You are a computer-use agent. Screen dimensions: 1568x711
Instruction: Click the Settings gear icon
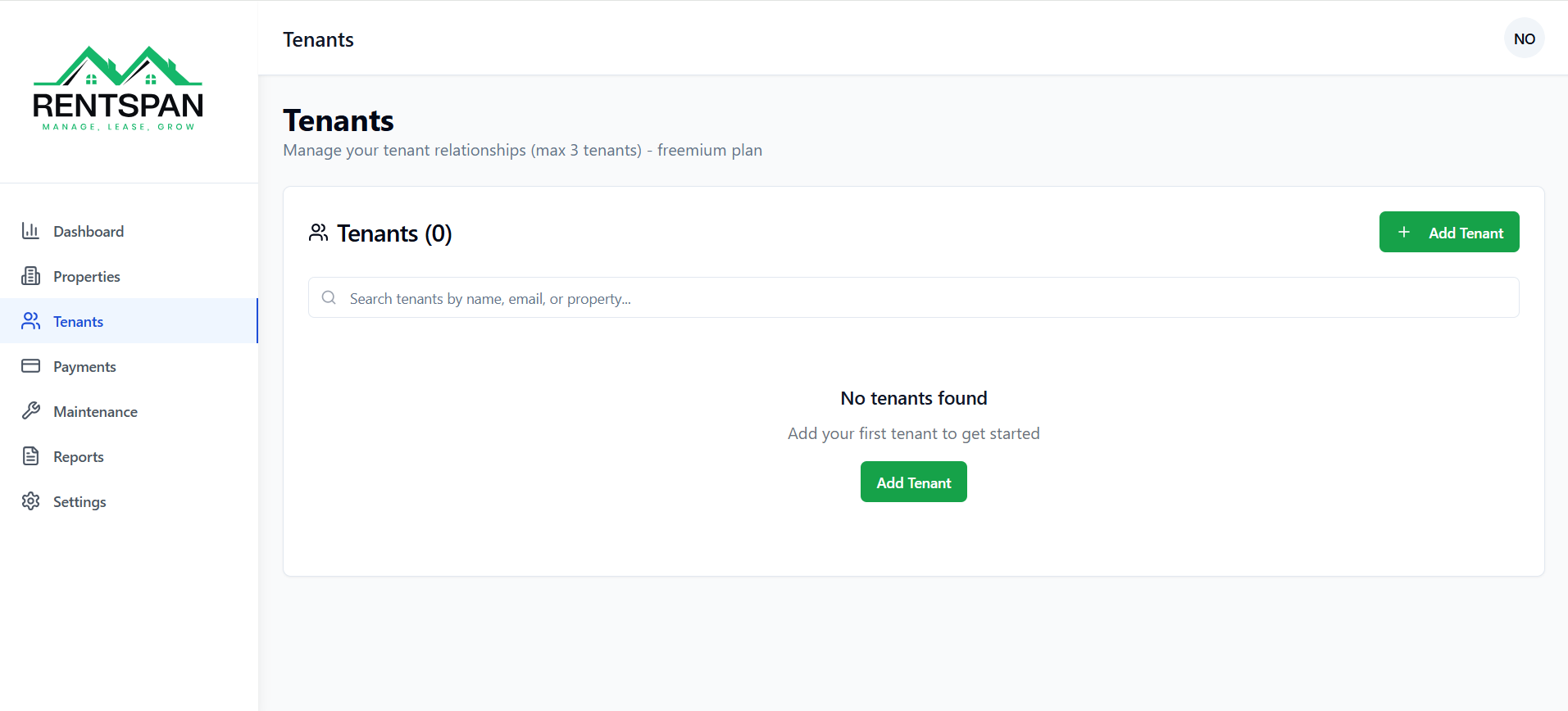[x=30, y=501]
